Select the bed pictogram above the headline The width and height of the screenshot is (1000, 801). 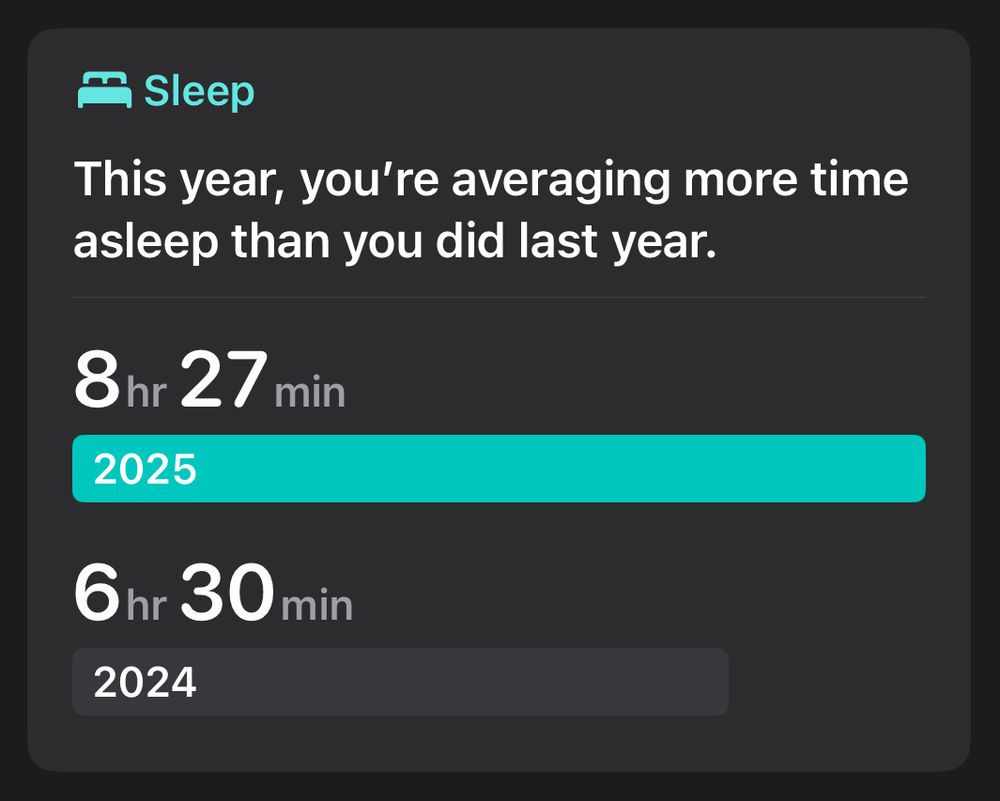click(105, 90)
